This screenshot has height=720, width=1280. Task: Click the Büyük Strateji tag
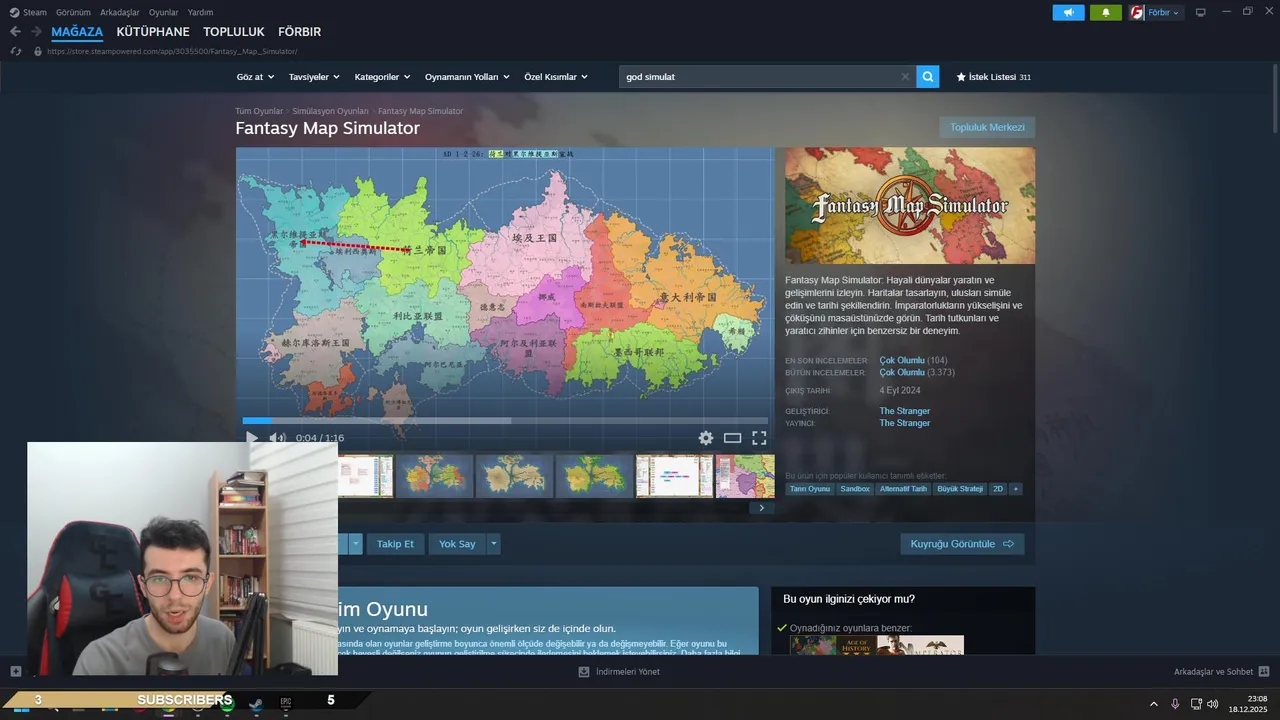tap(959, 489)
